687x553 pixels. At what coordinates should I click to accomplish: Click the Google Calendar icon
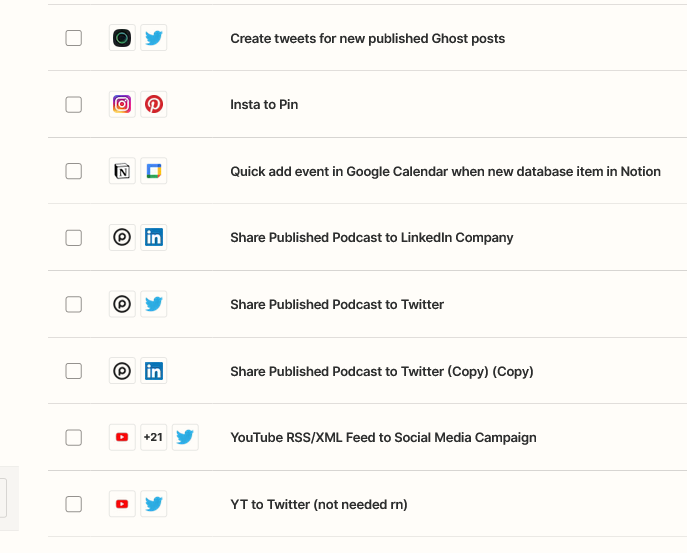pos(153,171)
